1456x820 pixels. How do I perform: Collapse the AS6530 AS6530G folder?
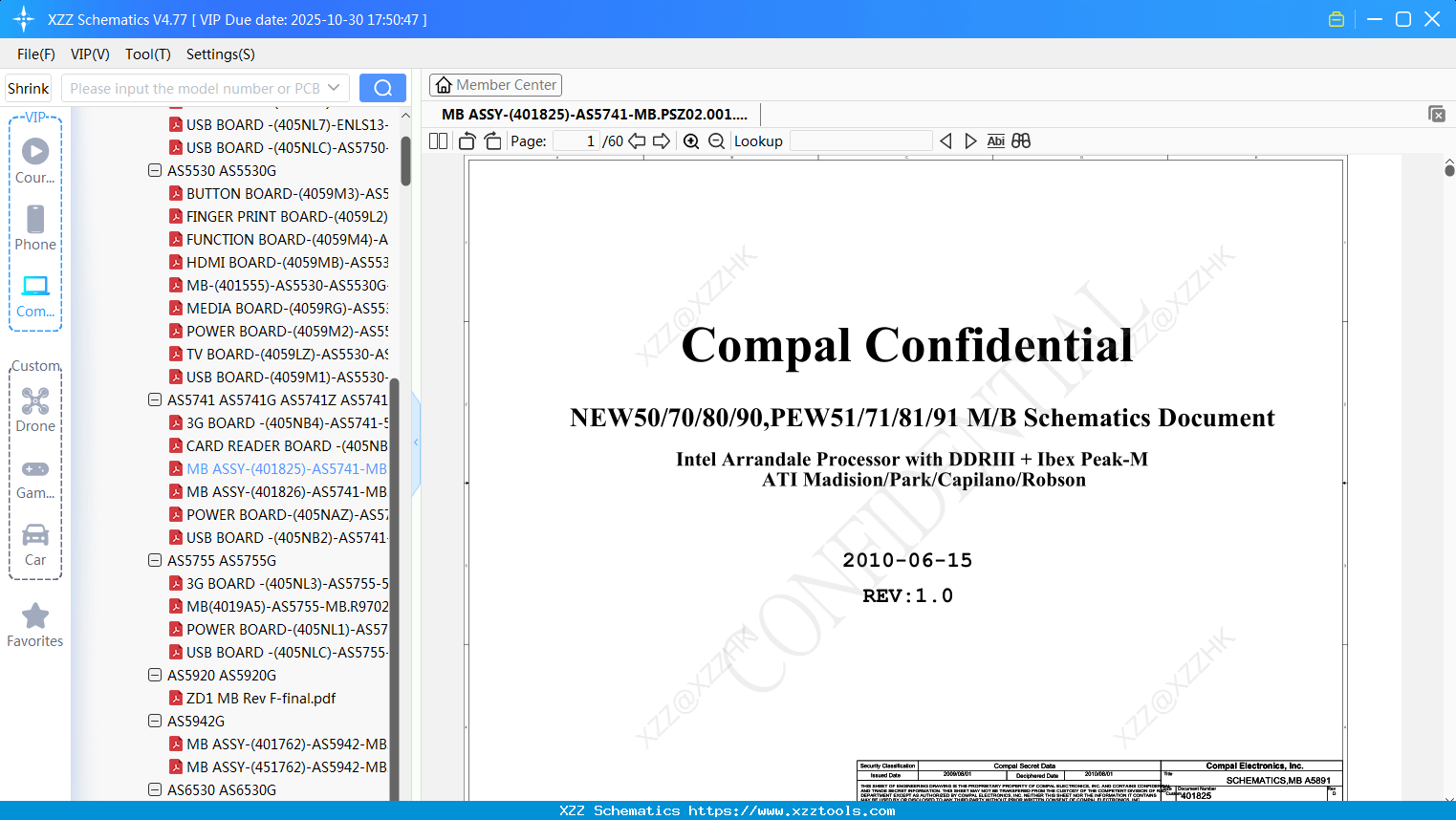click(x=155, y=790)
